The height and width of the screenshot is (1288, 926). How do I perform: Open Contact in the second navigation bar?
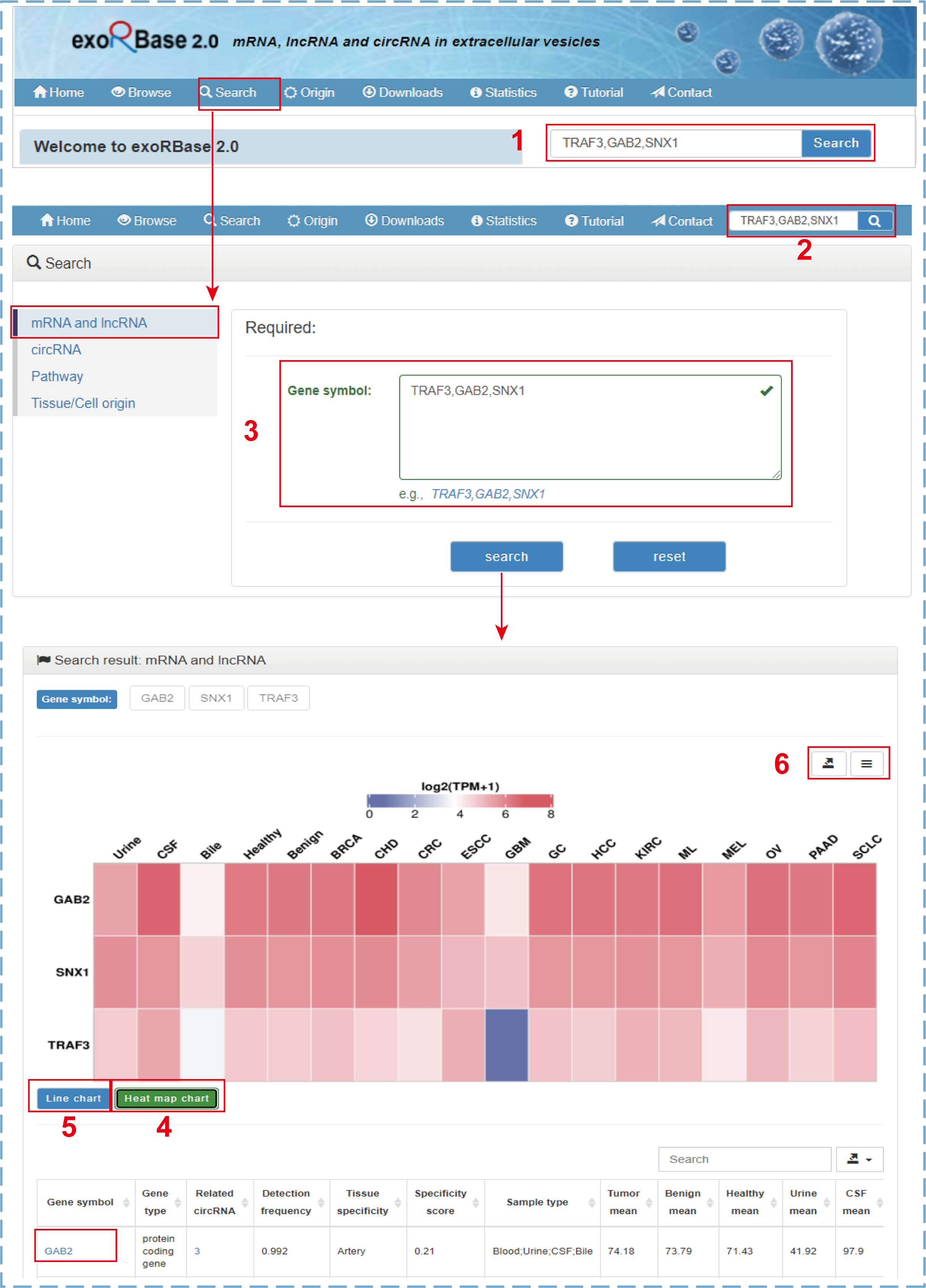(x=681, y=221)
